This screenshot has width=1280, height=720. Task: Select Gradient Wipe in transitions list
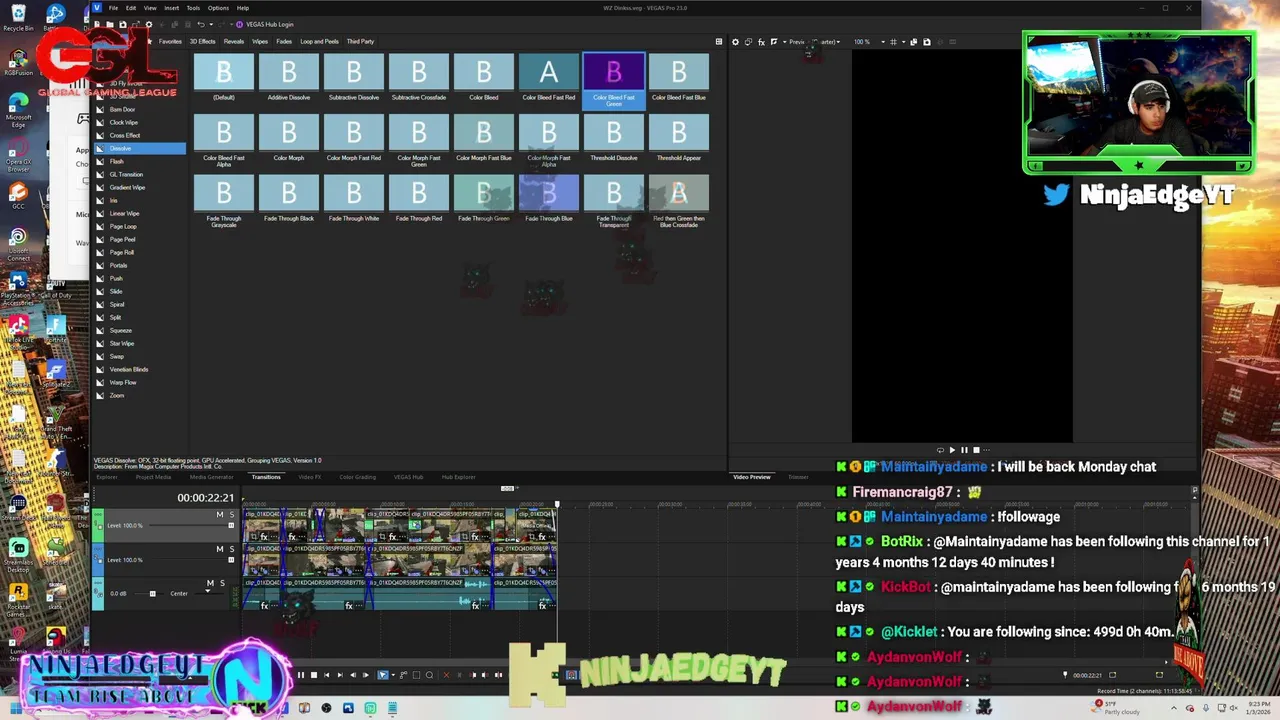[x=127, y=187]
